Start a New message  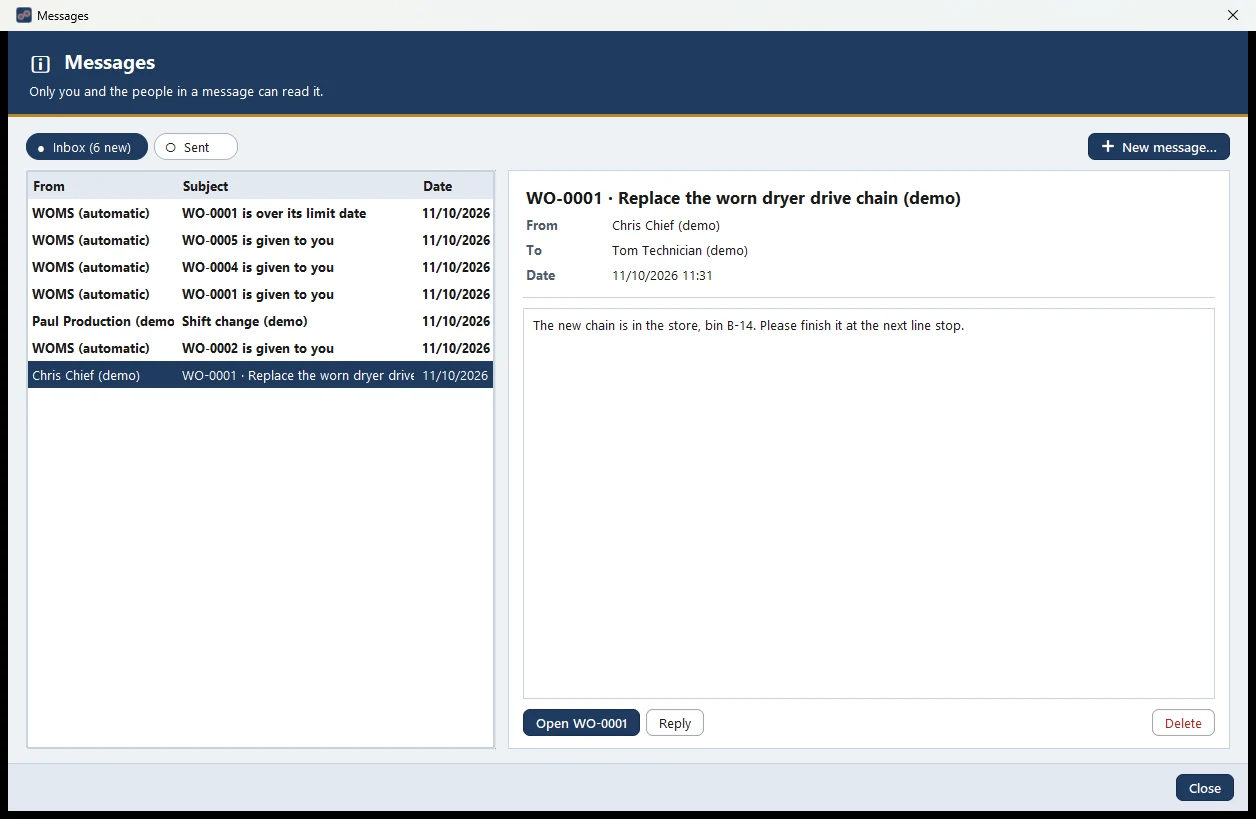click(1159, 147)
